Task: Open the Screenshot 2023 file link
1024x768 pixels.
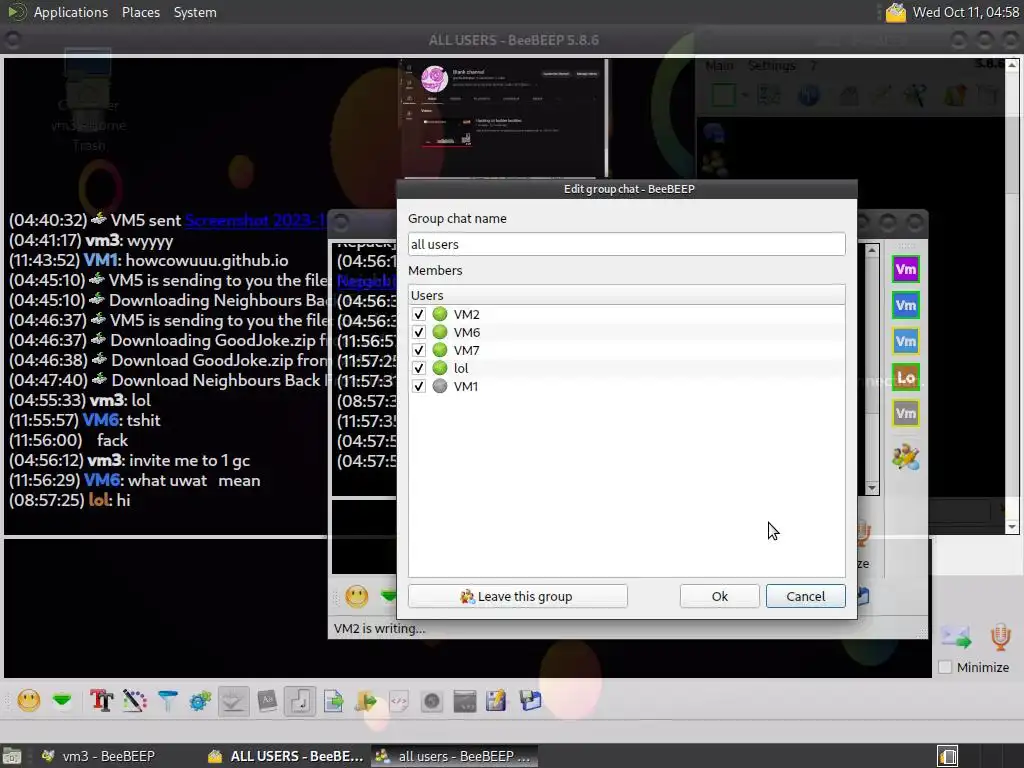Action: 255,220
